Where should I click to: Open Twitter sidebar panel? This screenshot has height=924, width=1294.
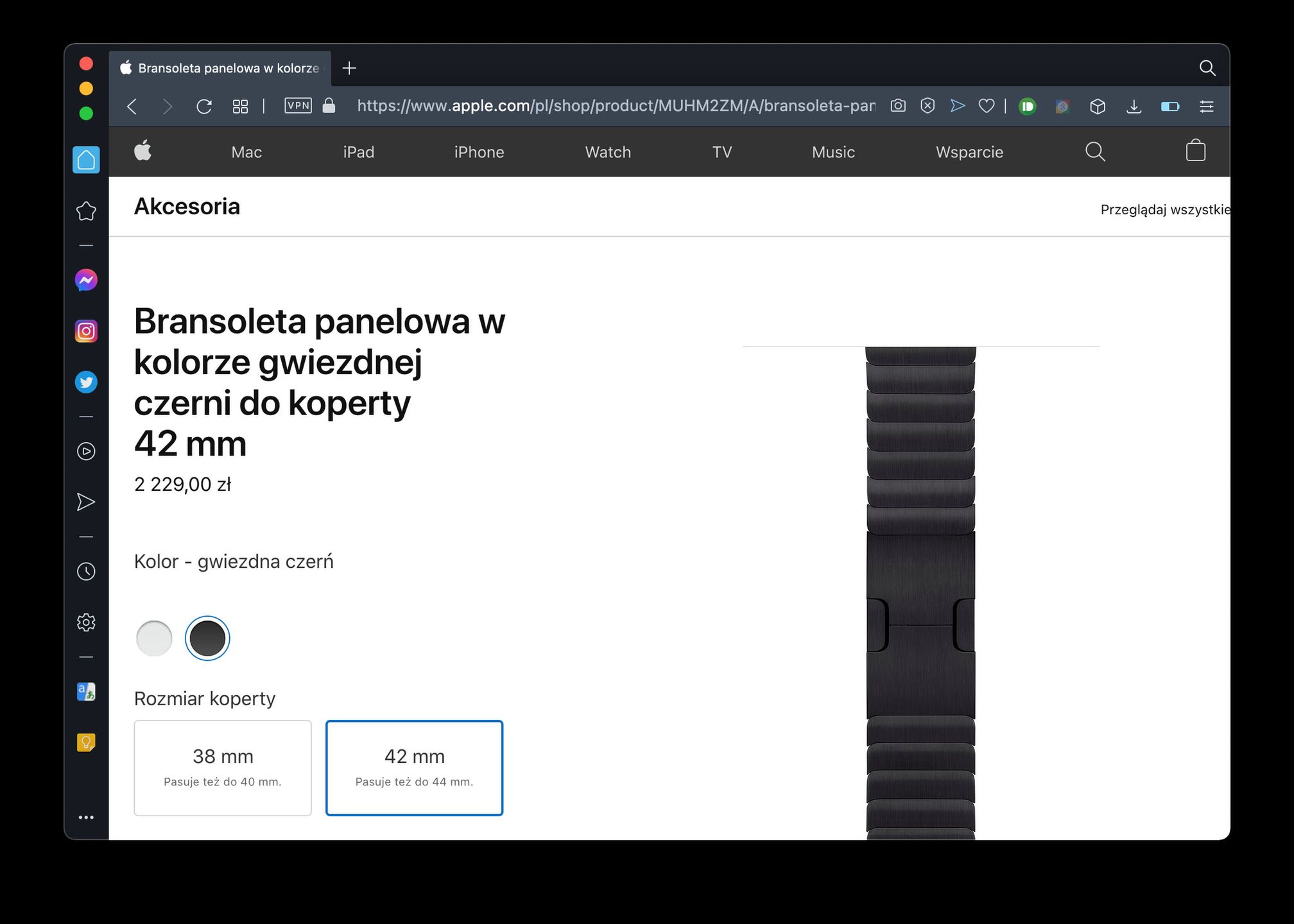click(x=86, y=382)
